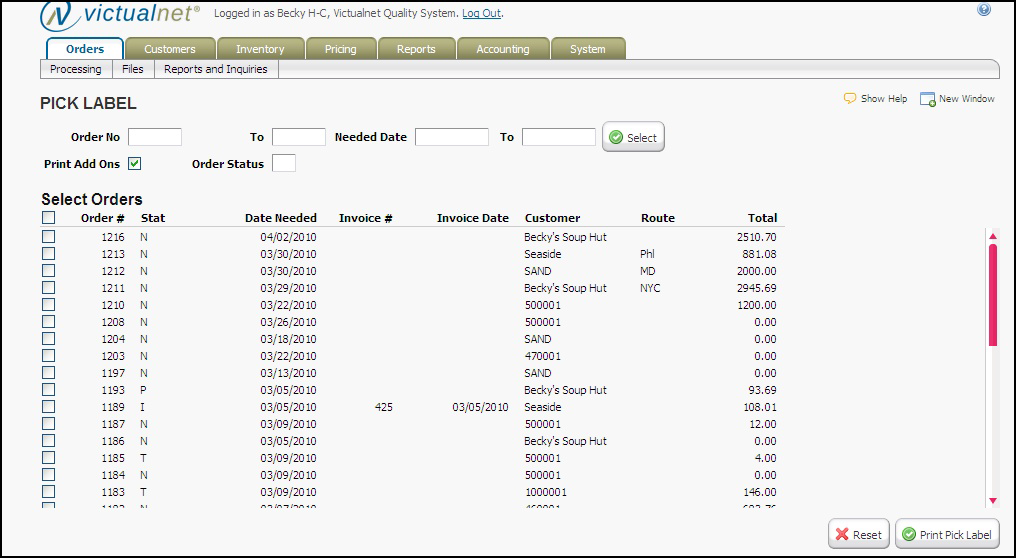Open the Reports tab
The width and height of the screenshot is (1016, 558).
click(416, 49)
